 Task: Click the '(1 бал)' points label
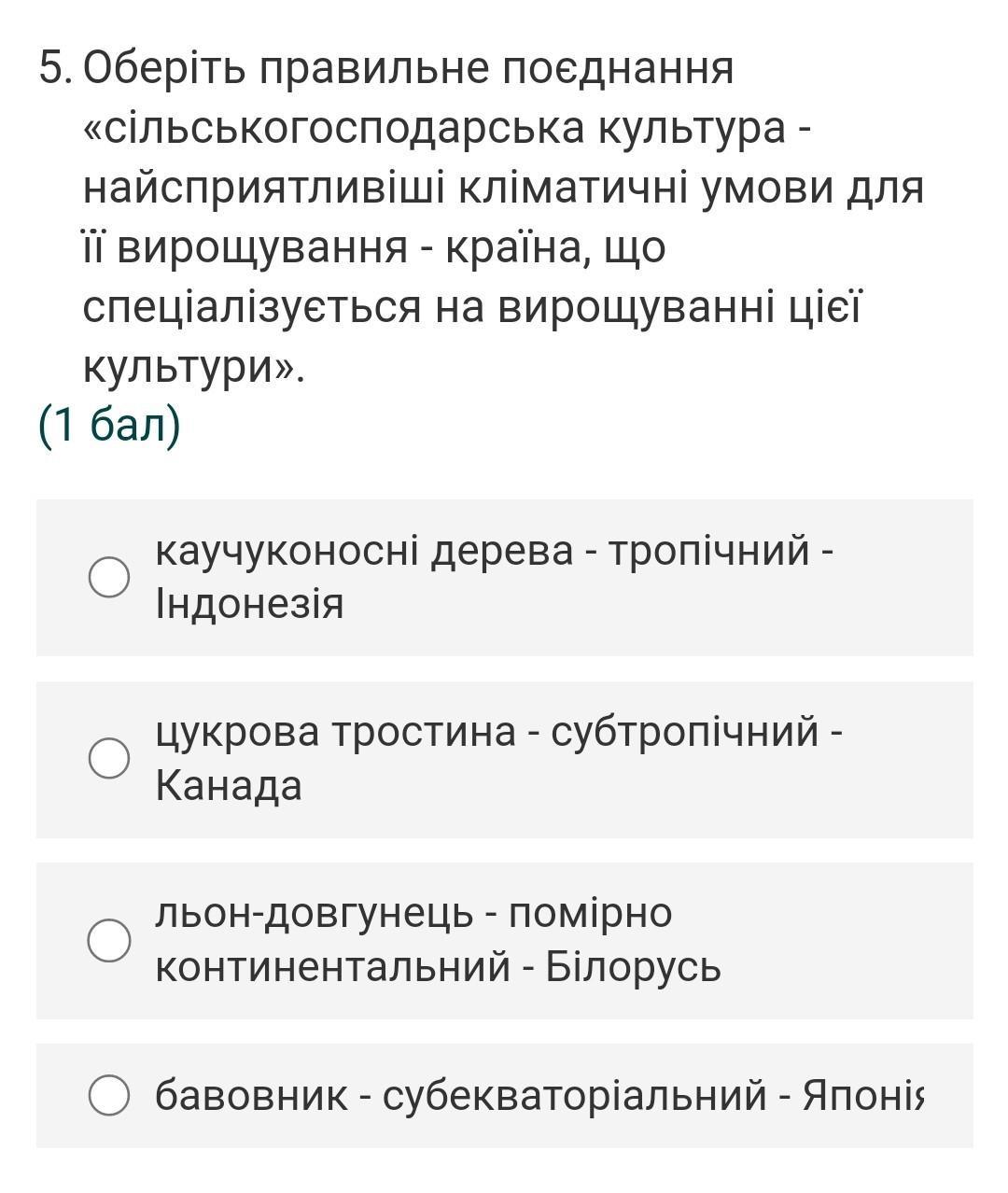(109, 426)
